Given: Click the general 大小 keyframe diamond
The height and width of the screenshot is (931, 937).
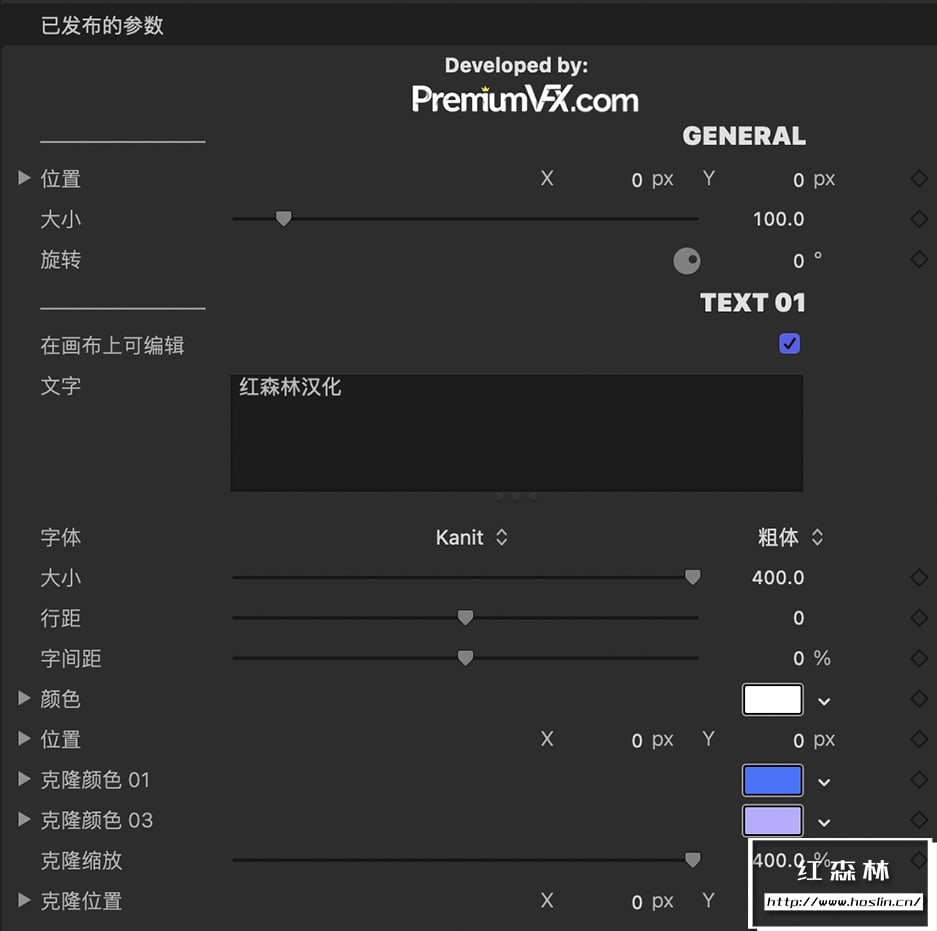Looking at the screenshot, I should tap(919, 219).
